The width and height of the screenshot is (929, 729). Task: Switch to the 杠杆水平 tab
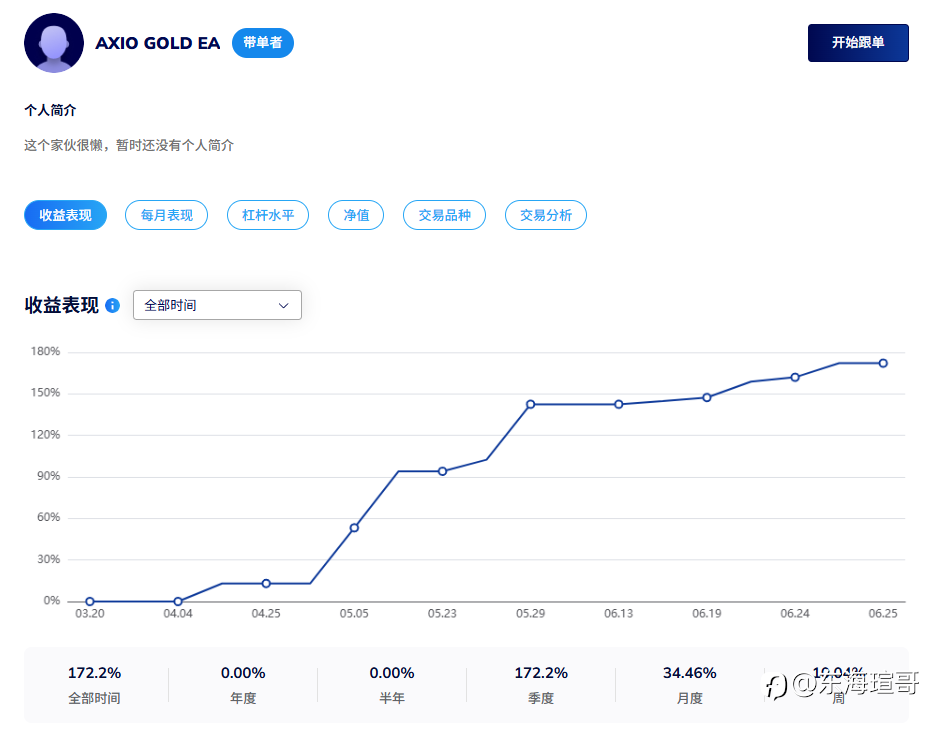268,215
